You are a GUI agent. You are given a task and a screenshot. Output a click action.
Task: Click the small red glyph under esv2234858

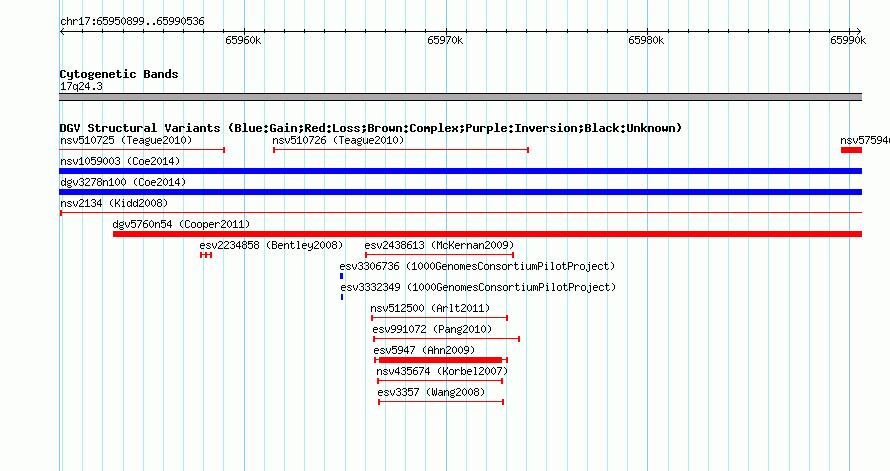pyautogui.click(x=206, y=255)
